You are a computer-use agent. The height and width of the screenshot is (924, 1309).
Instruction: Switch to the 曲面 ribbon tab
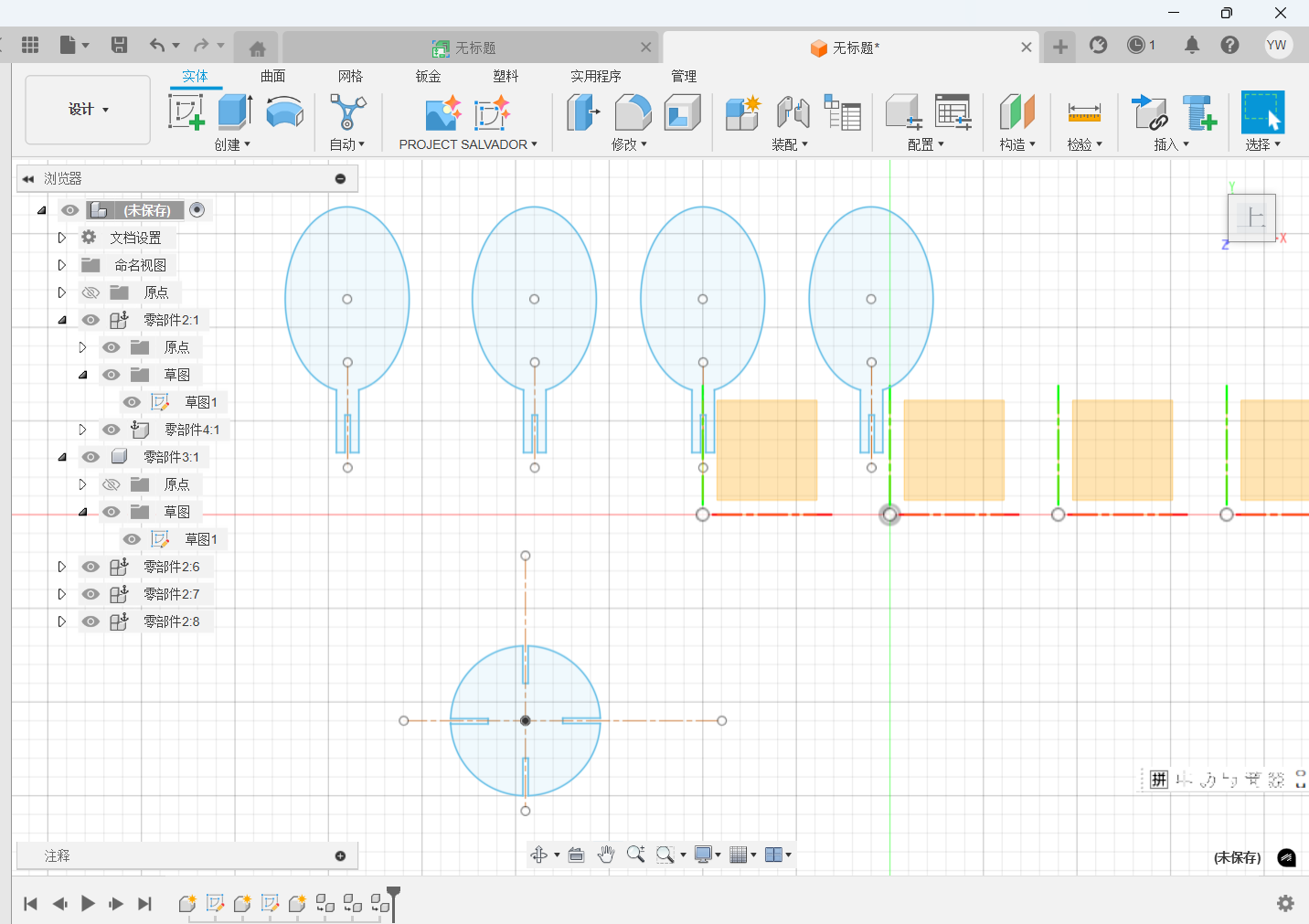click(272, 76)
